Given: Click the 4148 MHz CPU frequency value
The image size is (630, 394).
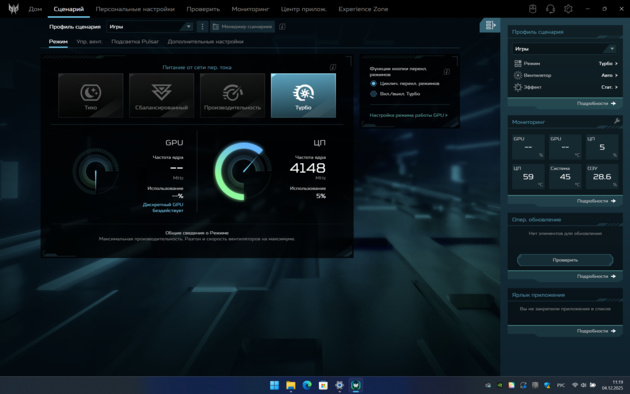Looking at the screenshot, I should [308, 168].
